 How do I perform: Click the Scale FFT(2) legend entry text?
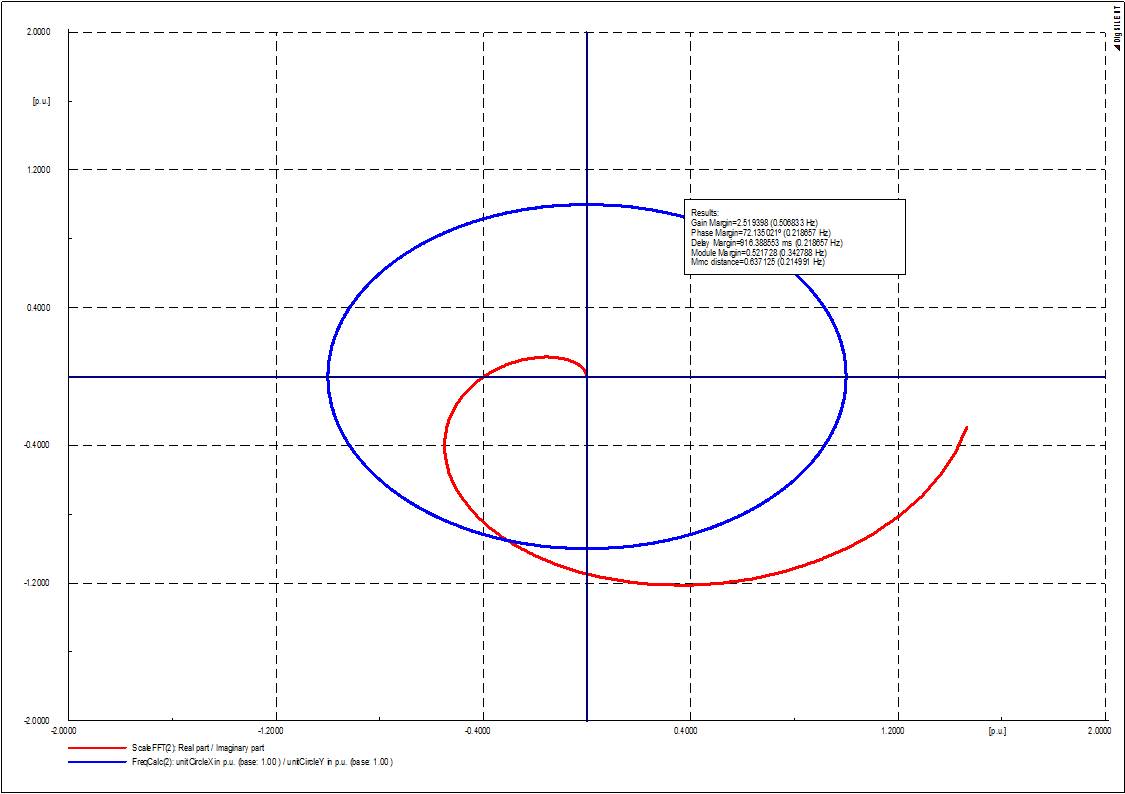click(198, 748)
